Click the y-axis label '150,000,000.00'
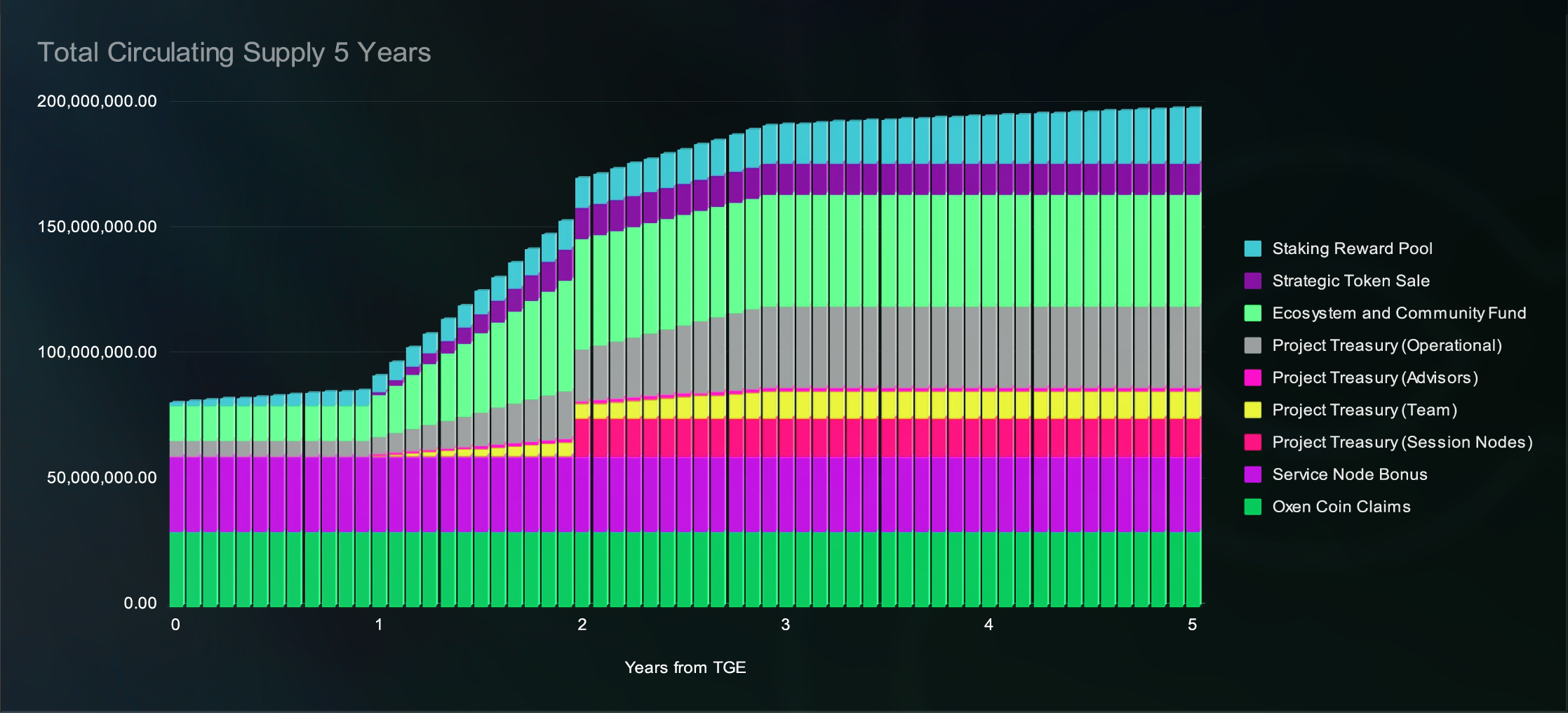1568x713 pixels. [97, 227]
